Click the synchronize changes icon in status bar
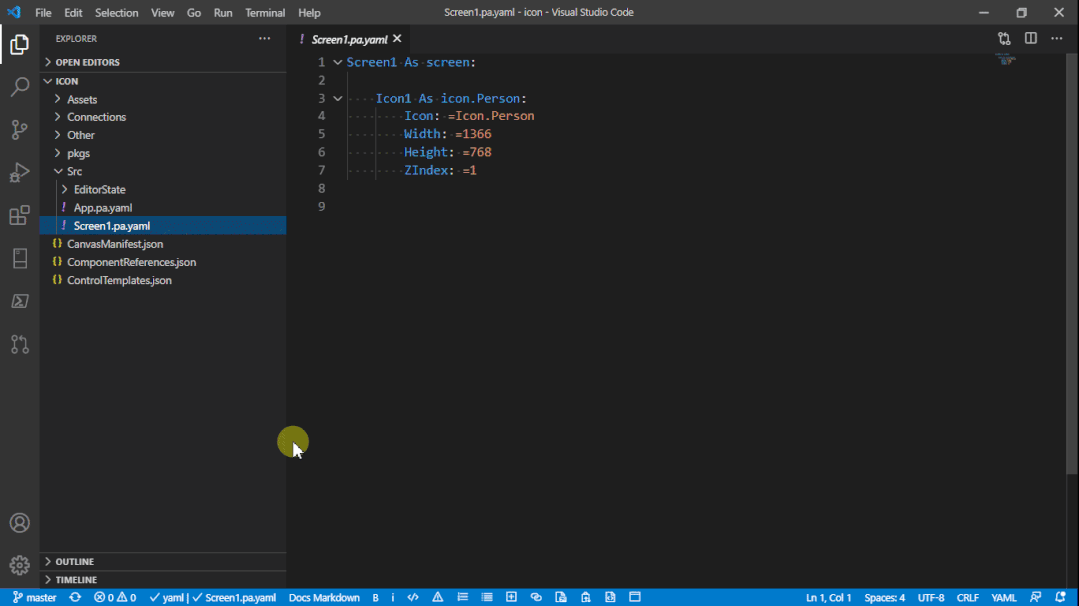 [x=75, y=597]
